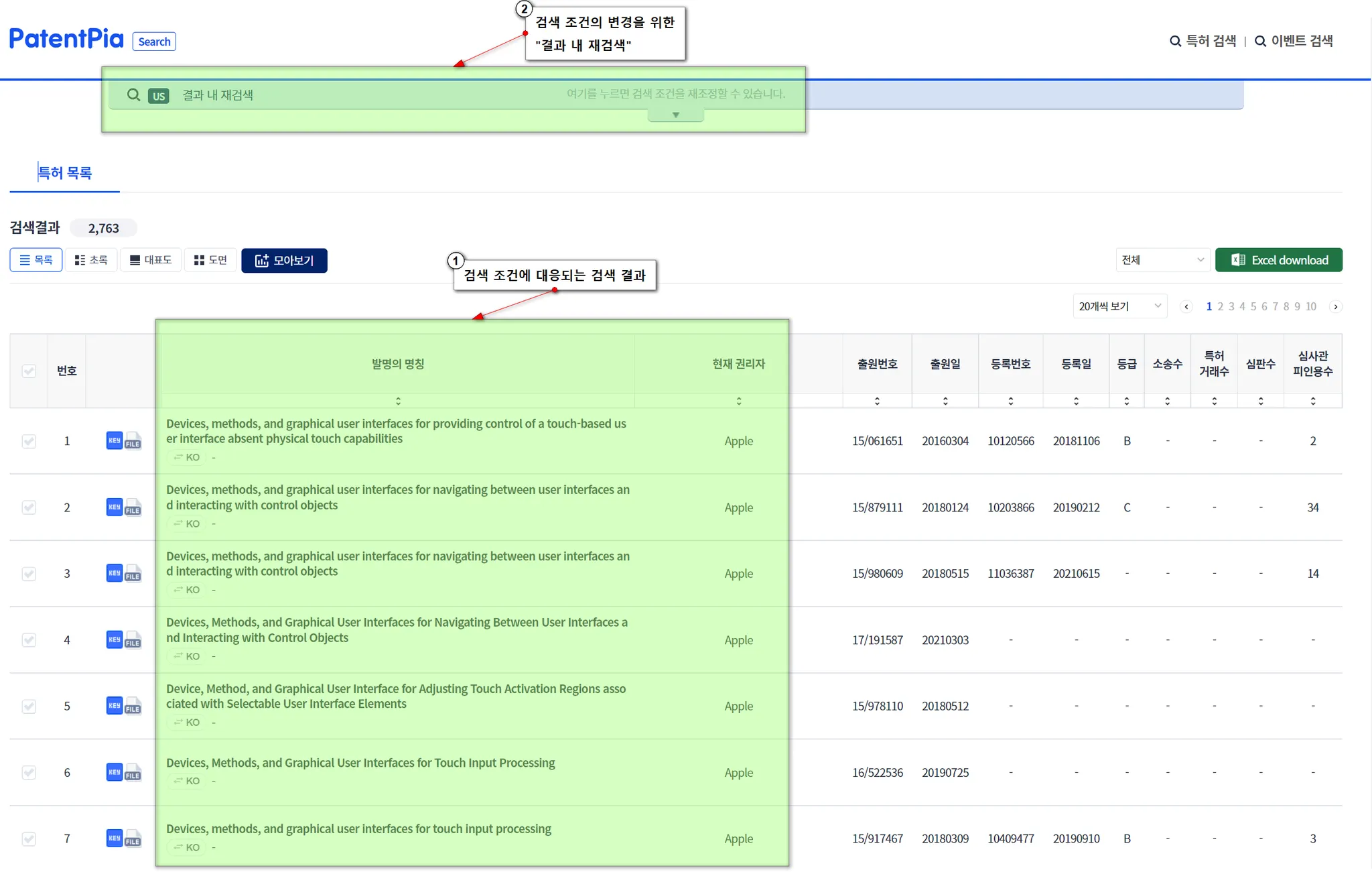
Task: Toggle the select-all checkbox in table header
Action: point(29,371)
